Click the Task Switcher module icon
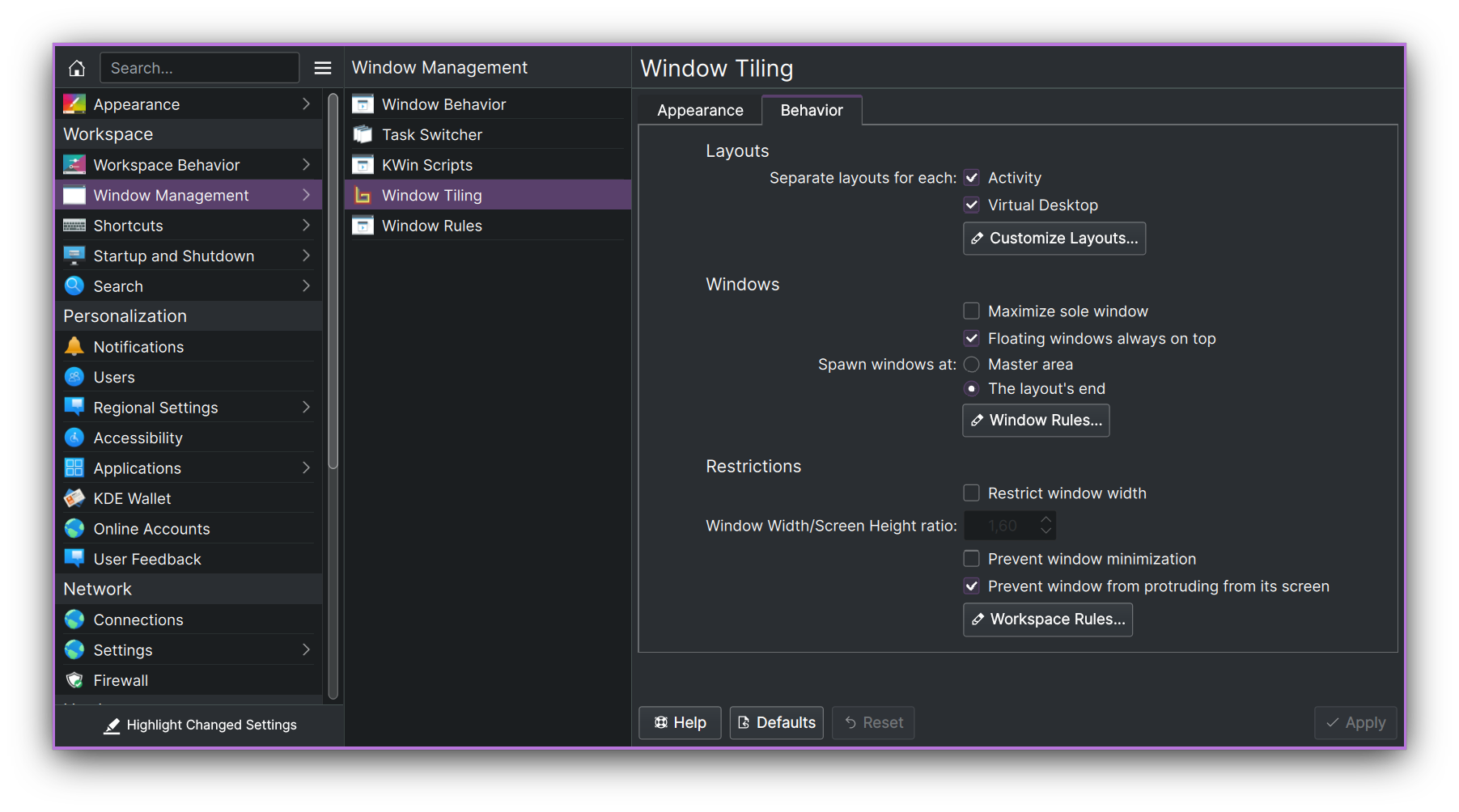 (363, 134)
